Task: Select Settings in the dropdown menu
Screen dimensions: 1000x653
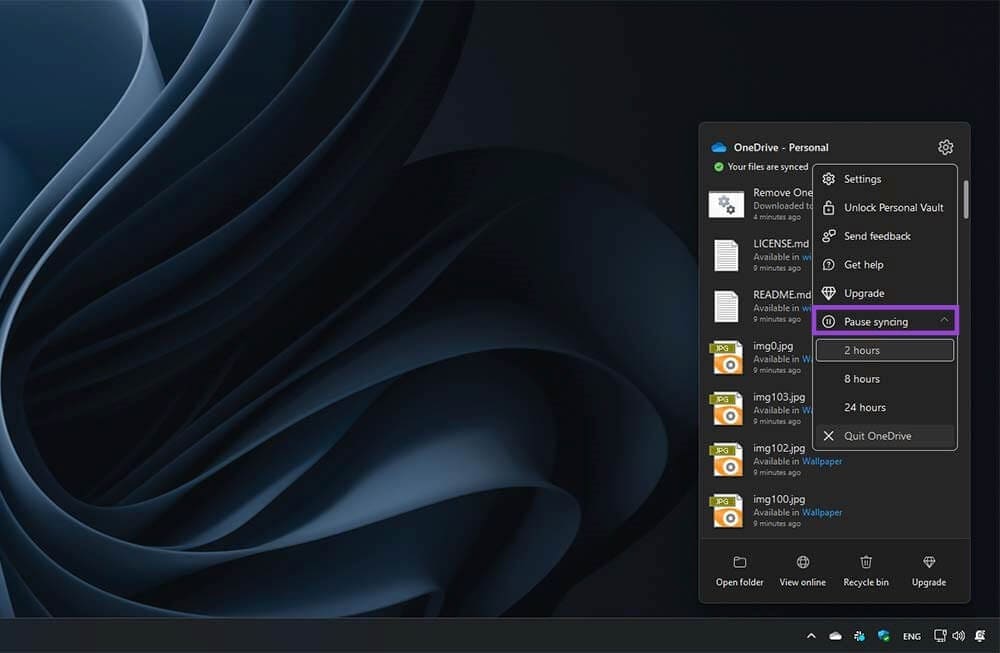Action: pyautogui.click(x=885, y=179)
